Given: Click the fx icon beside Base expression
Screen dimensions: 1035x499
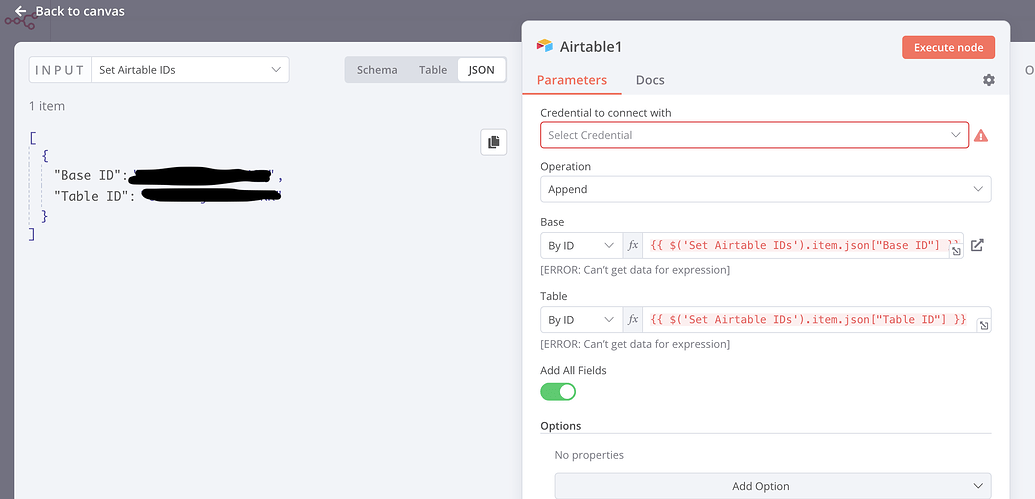Looking at the screenshot, I should pos(633,245).
